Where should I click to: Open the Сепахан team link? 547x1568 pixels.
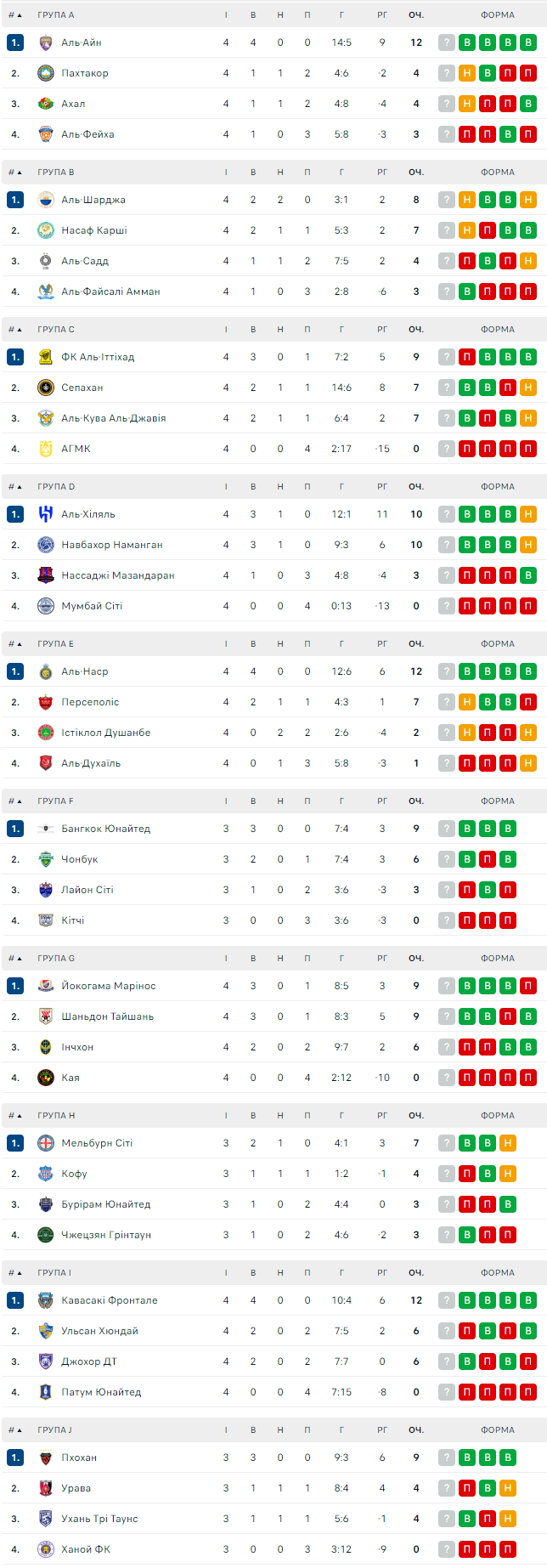[82, 388]
